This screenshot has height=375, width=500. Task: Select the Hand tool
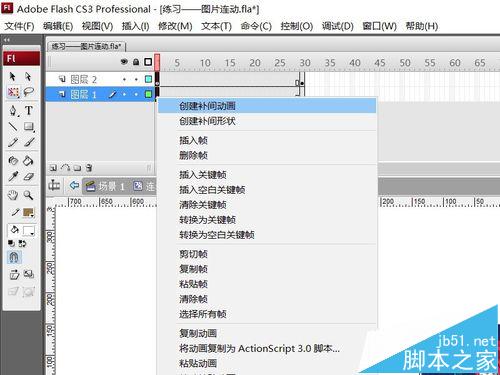13,195
